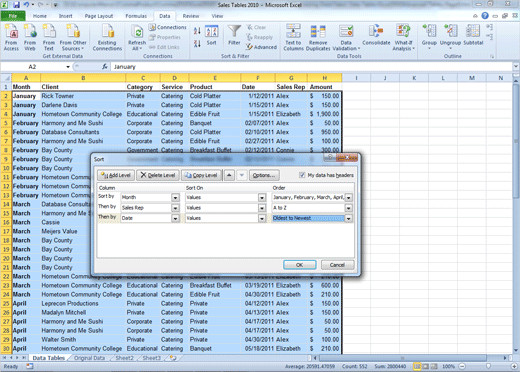Switch to the Home tab
This screenshot has height=372, width=520.
click(x=40, y=16)
